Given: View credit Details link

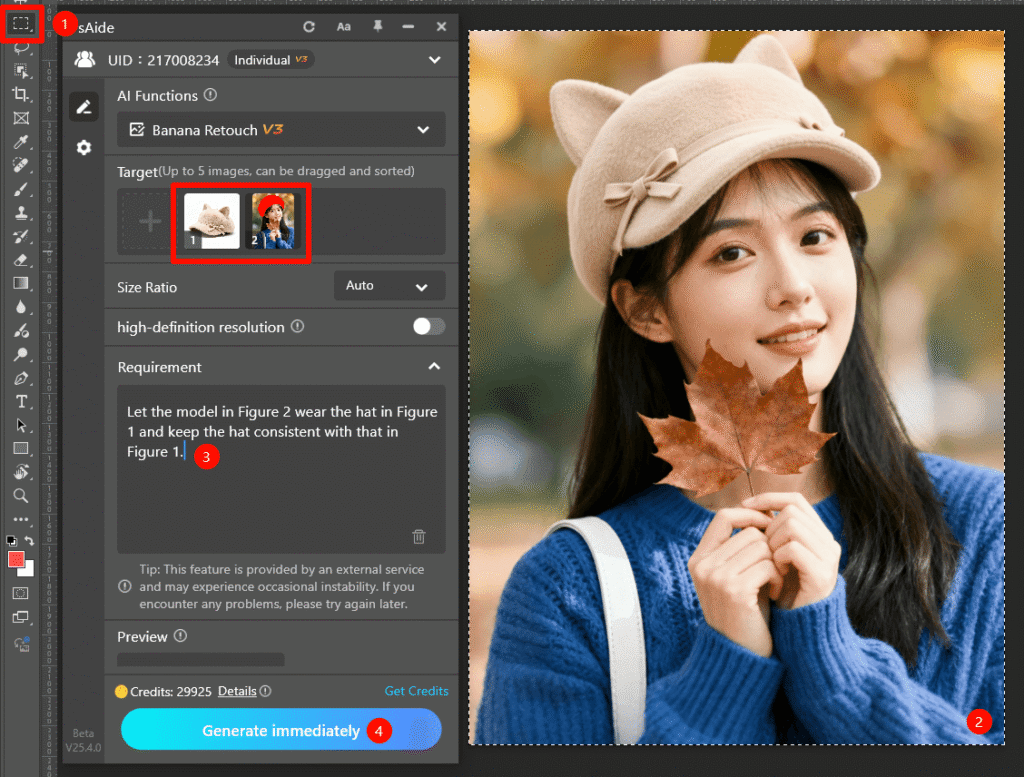Looking at the screenshot, I should pyautogui.click(x=237, y=691).
